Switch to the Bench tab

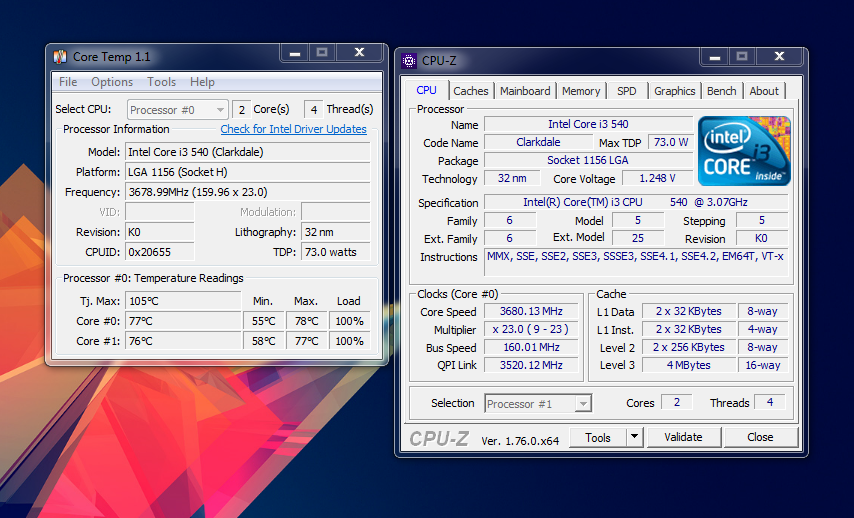(722, 91)
